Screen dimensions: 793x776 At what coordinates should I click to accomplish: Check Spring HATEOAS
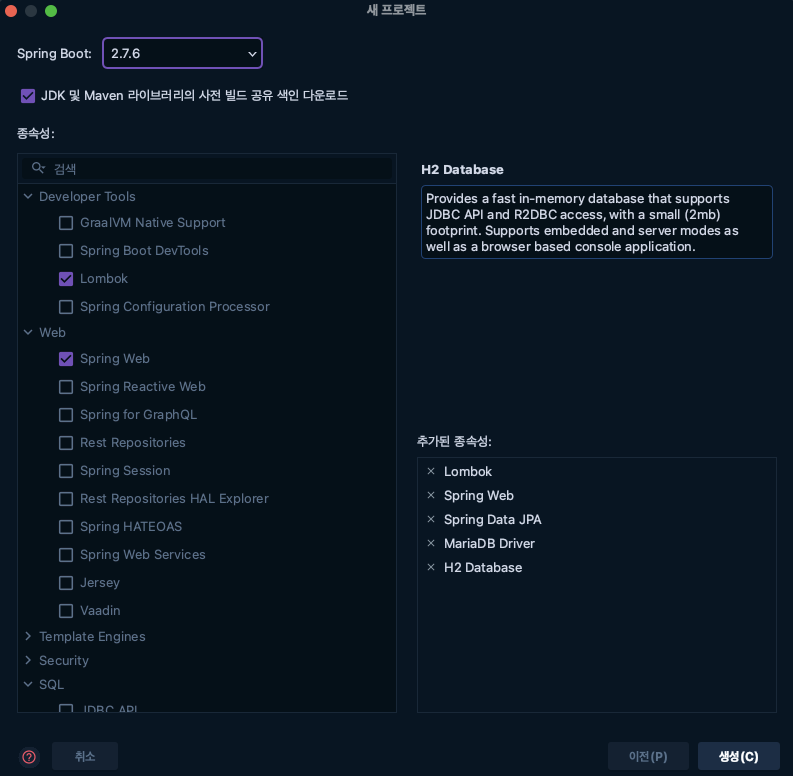click(x=66, y=527)
